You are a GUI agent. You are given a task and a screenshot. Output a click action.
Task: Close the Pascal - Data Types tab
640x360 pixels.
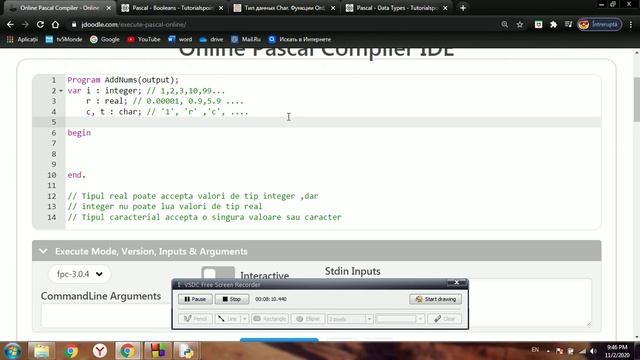coord(445,8)
